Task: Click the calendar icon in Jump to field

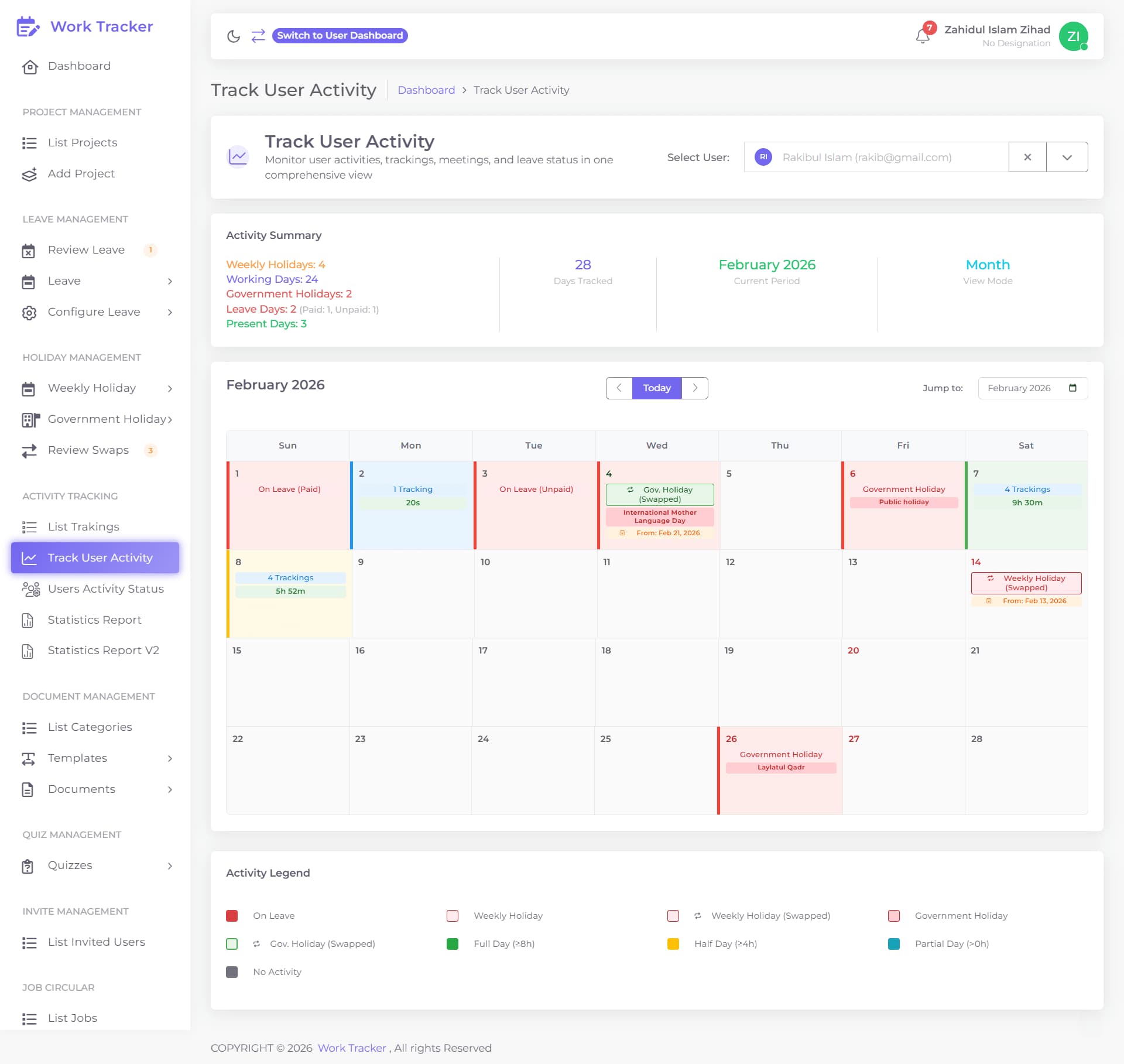Action: [x=1072, y=388]
